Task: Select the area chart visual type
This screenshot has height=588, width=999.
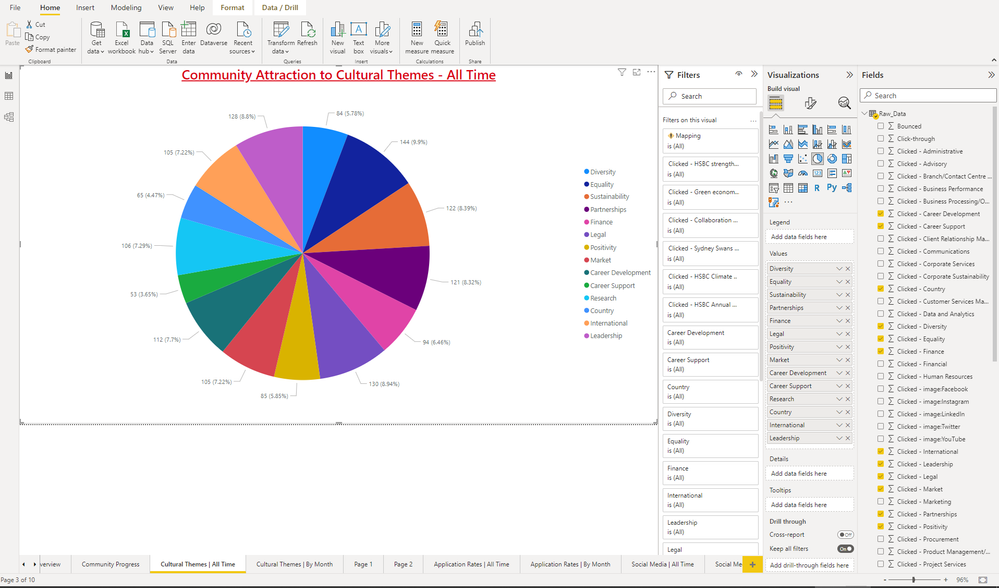Action: click(788, 144)
